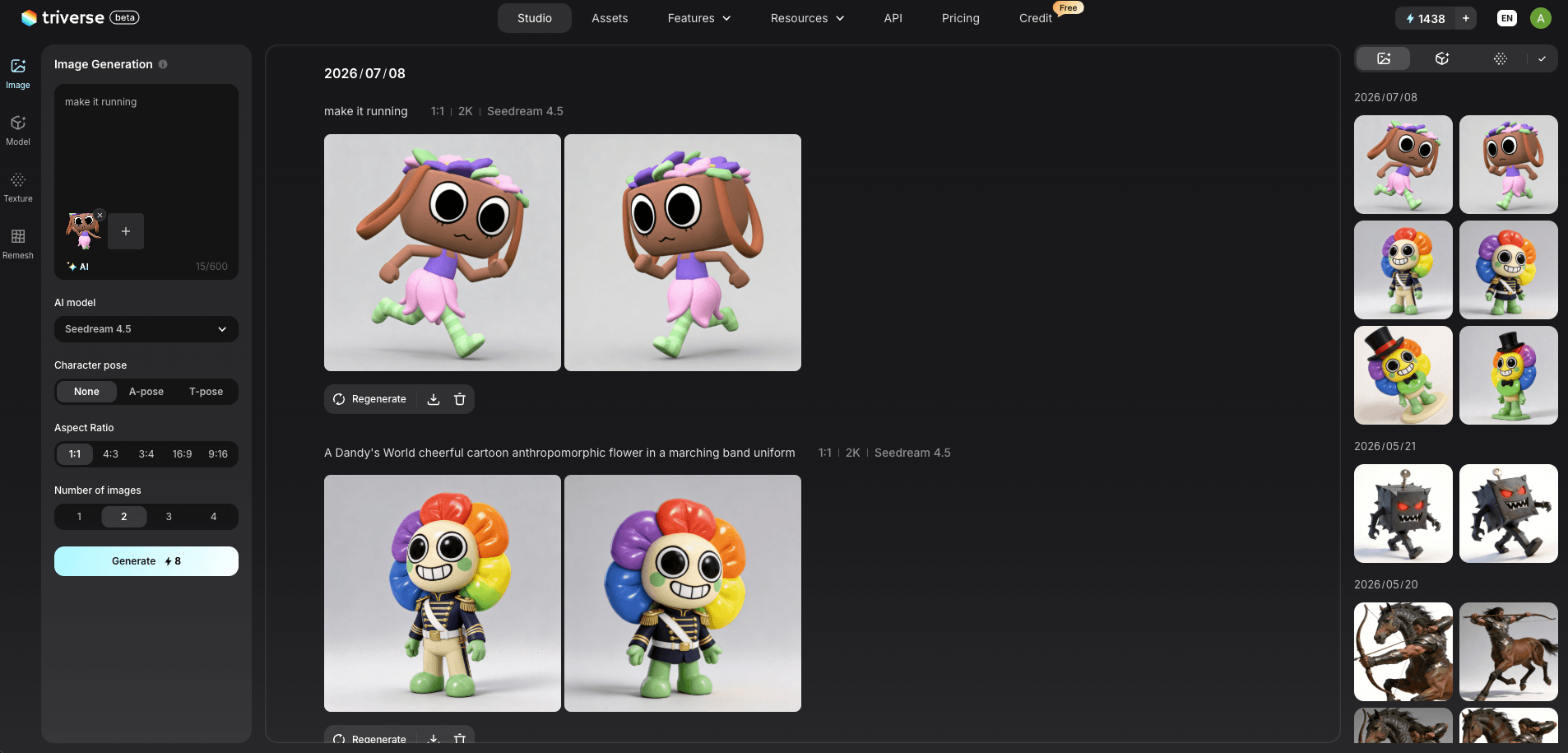
Task: Choose the 16:9 aspect ratio
Action: [x=182, y=454]
